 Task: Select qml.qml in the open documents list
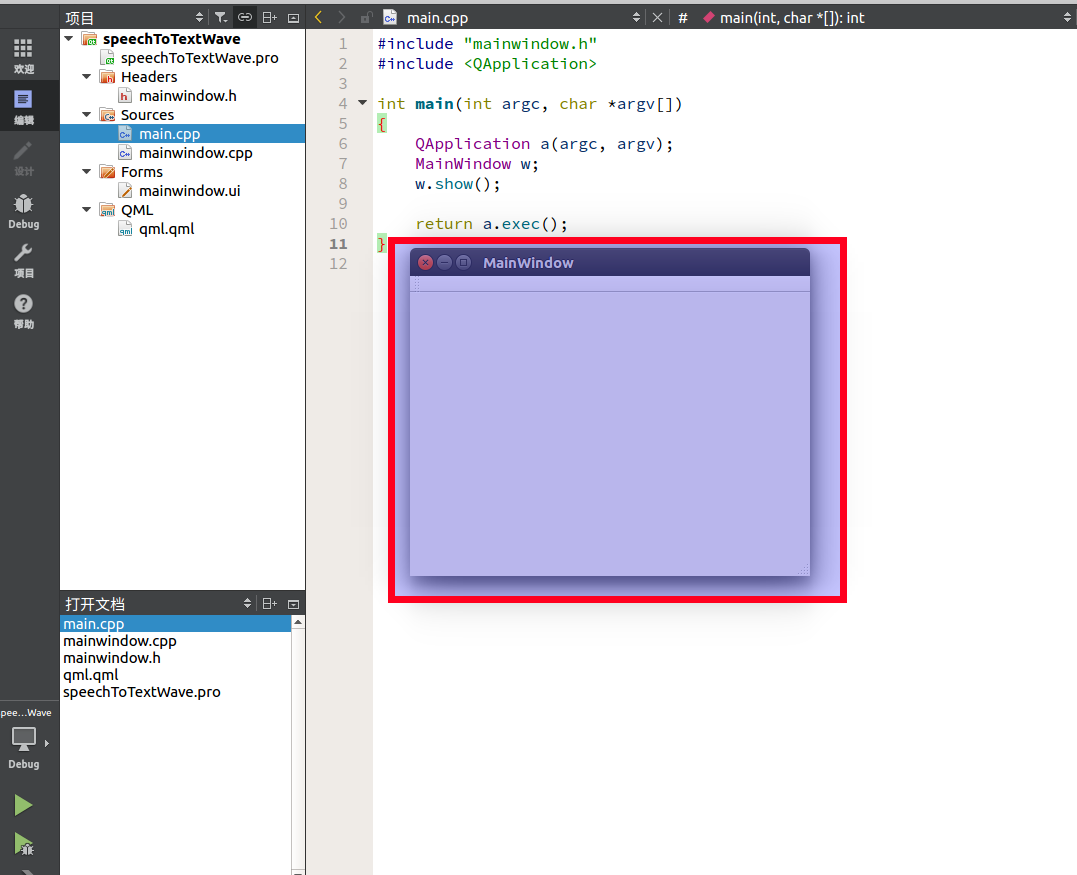(90, 675)
